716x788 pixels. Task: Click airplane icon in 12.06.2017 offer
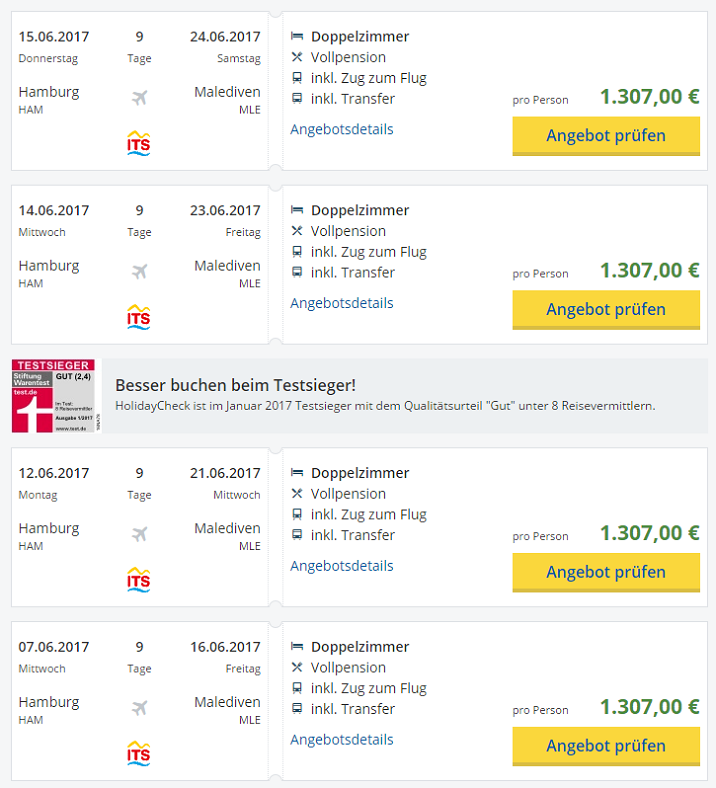tap(139, 535)
